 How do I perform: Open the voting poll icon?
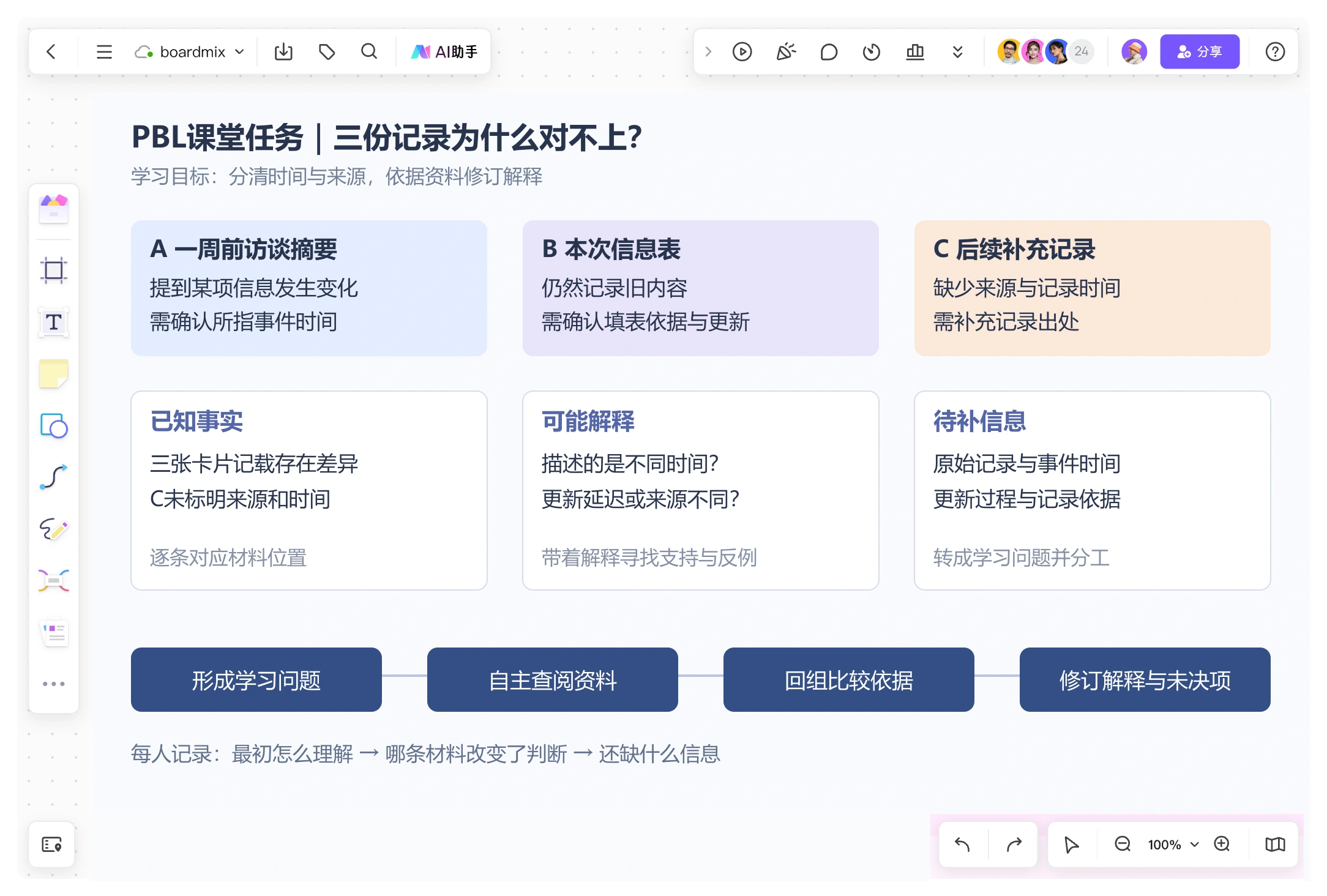coord(915,52)
